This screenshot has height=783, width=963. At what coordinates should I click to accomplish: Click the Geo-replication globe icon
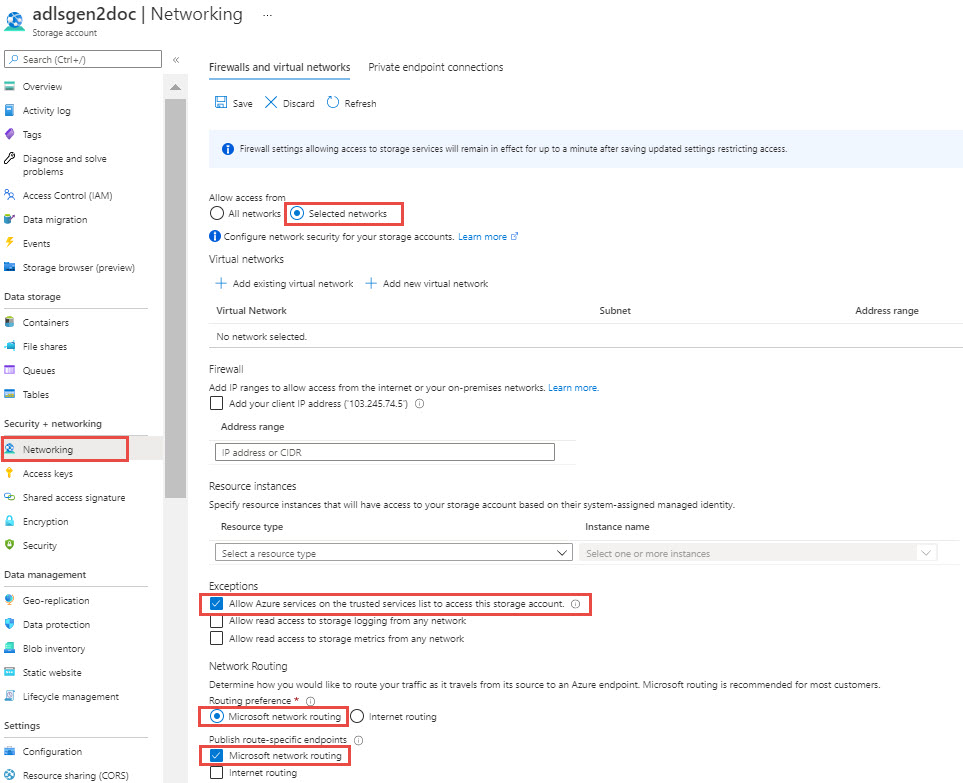10,601
